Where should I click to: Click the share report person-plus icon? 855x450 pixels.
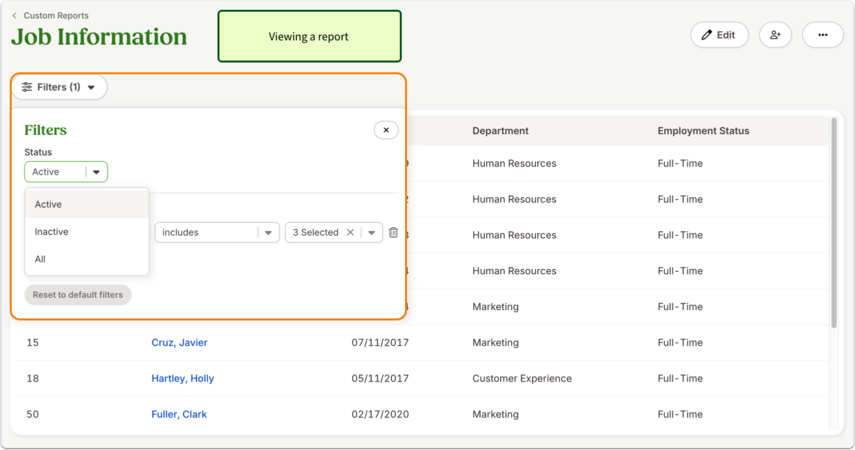pos(775,35)
